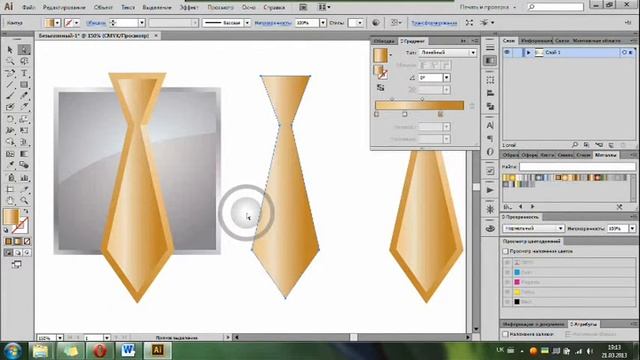Select the Lasso tool
This screenshot has height=360, width=640.
tap(24, 61)
